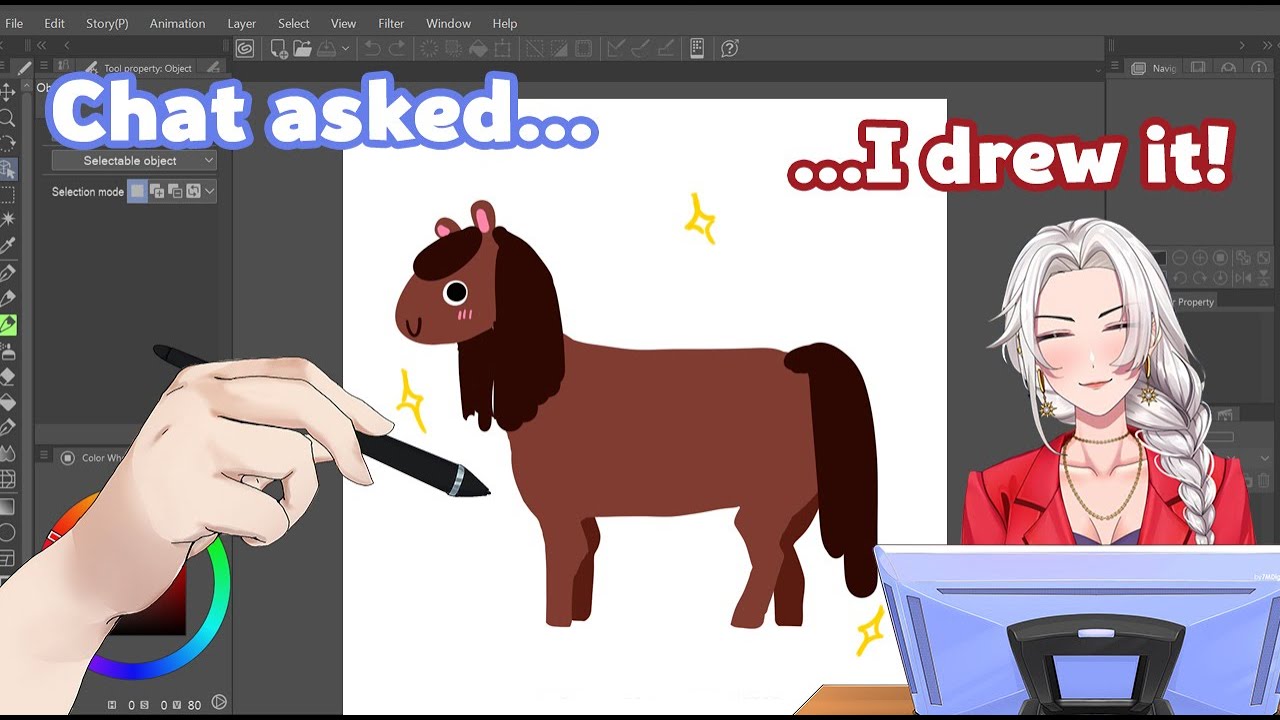Rotate canvas left in Navigator
1280x720 pixels.
point(1179,277)
